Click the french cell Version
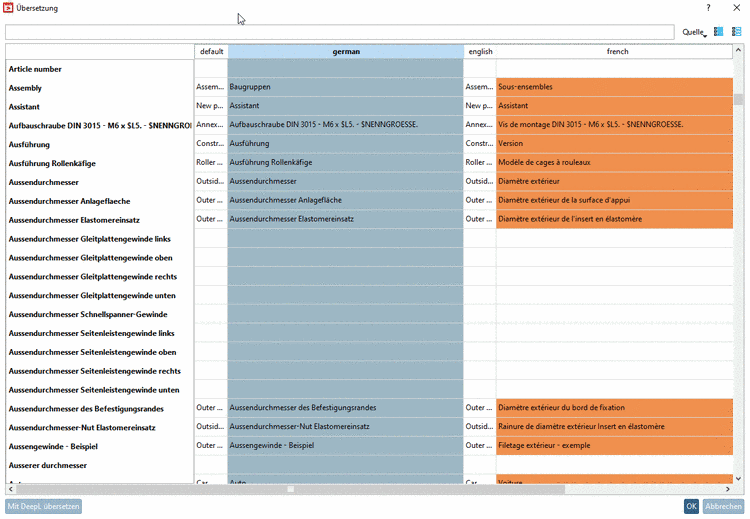 (x=615, y=144)
